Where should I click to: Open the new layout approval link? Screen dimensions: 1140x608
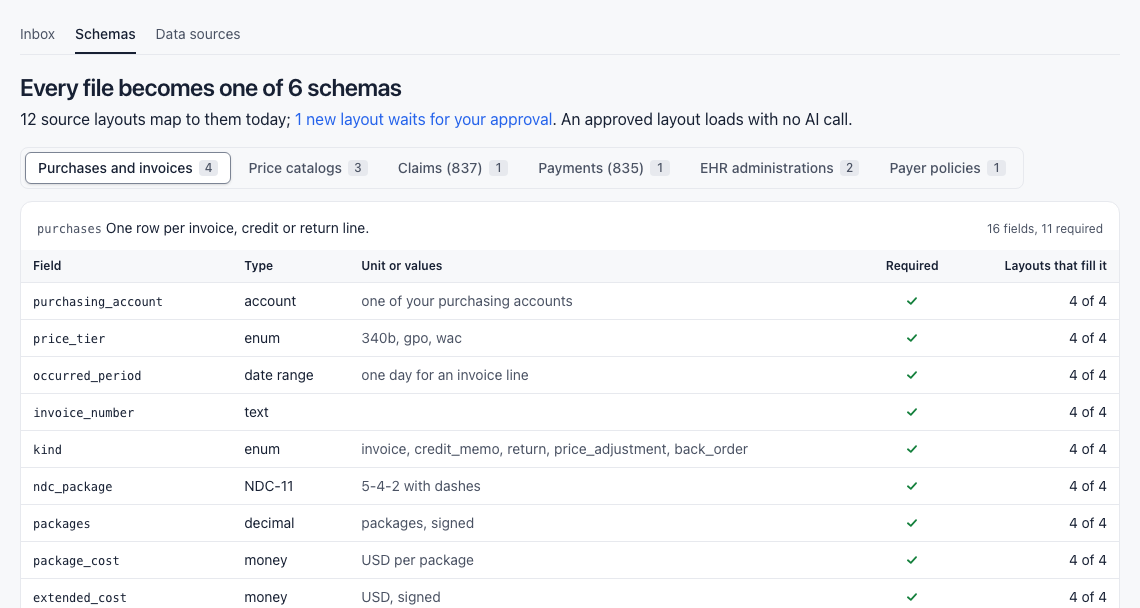click(423, 119)
